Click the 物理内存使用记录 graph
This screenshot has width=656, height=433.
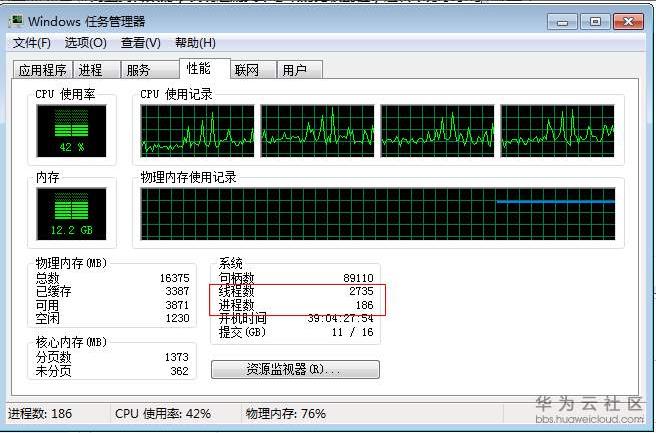coord(378,214)
